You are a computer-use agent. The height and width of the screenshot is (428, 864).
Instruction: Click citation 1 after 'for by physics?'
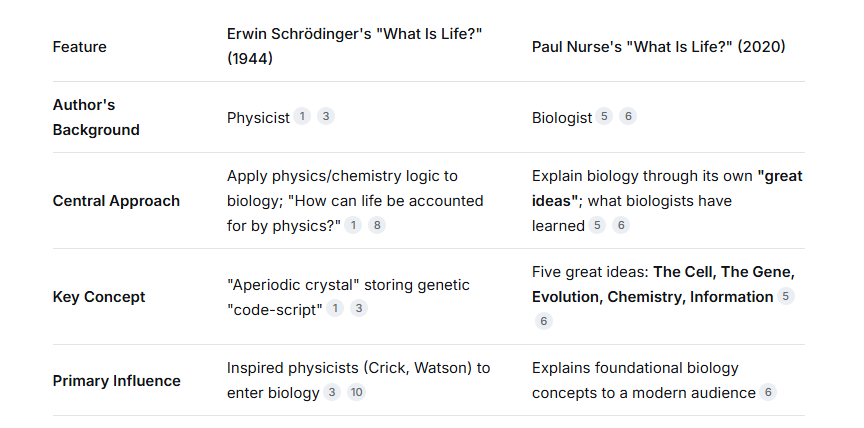tap(353, 225)
